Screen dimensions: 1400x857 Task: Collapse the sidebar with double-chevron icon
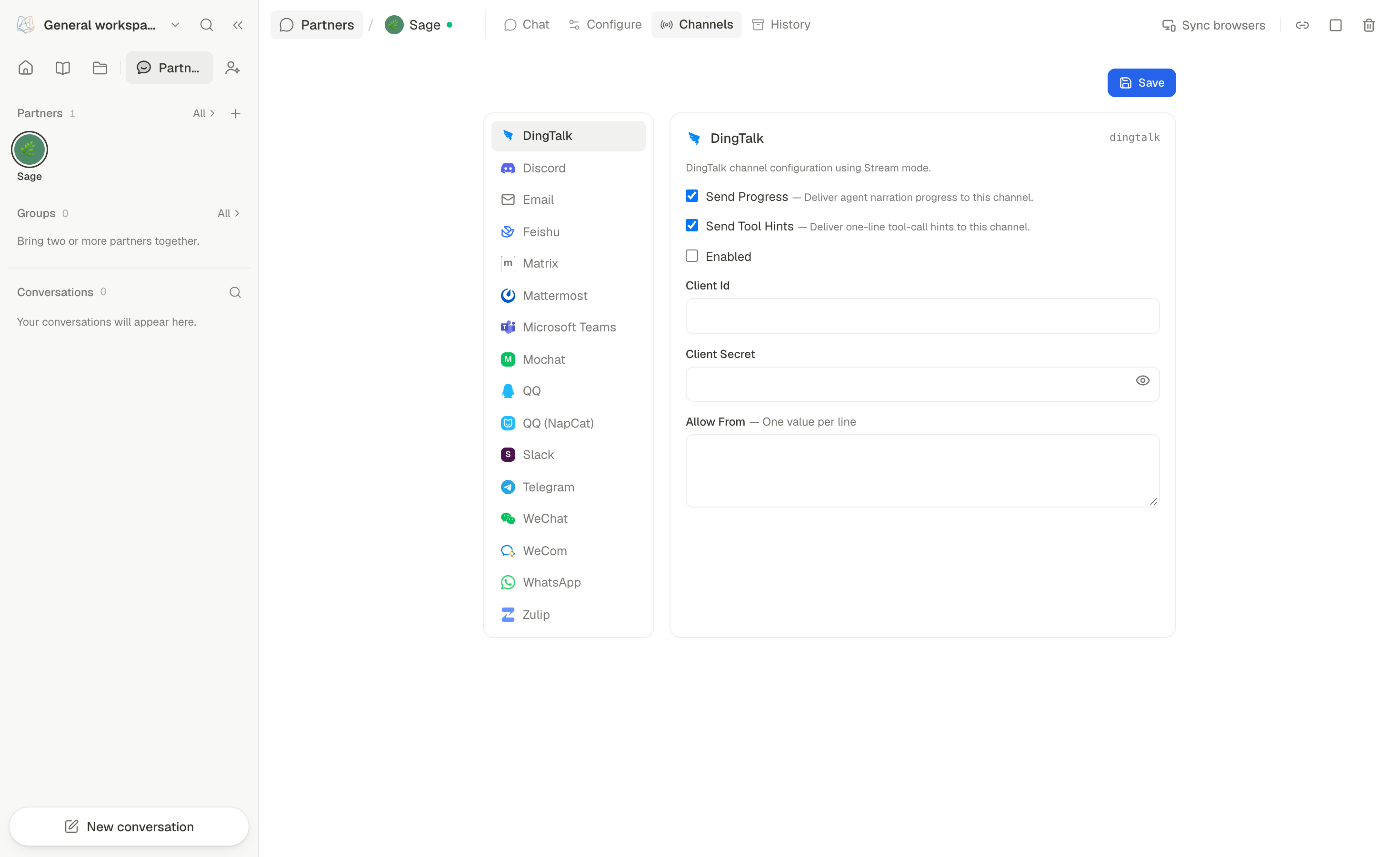click(238, 25)
